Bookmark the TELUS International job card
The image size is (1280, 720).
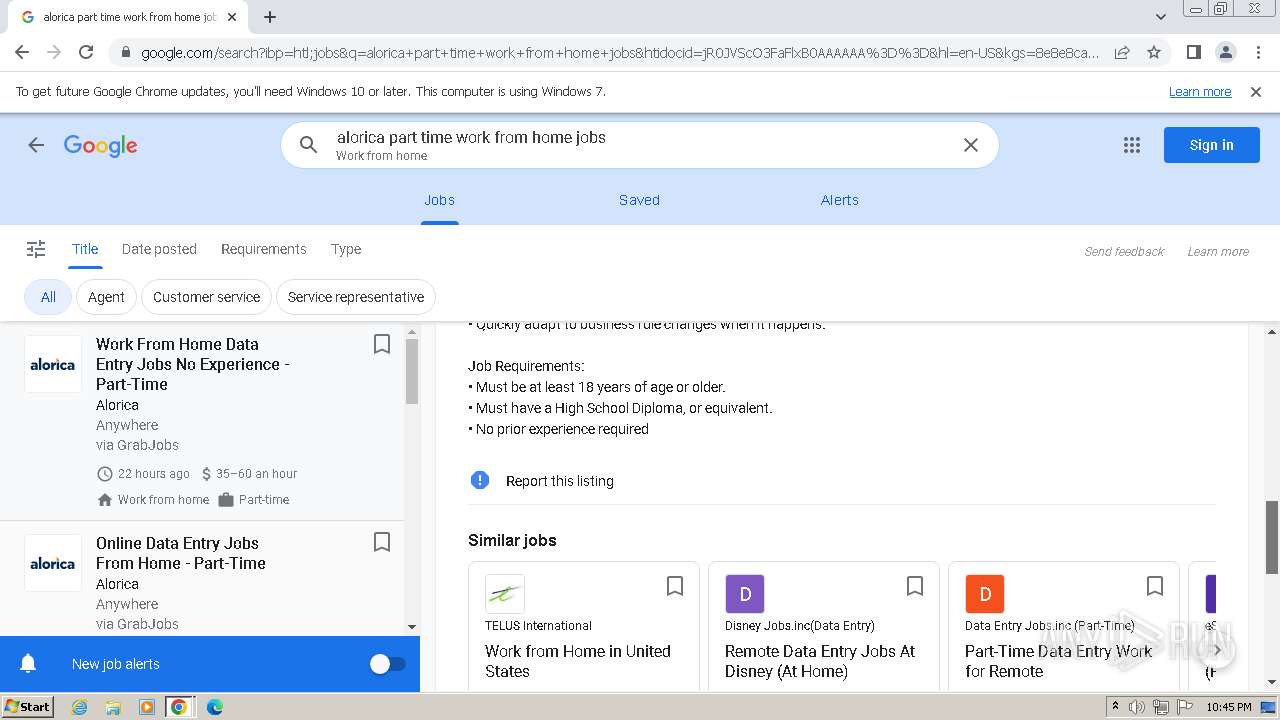pos(675,586)
